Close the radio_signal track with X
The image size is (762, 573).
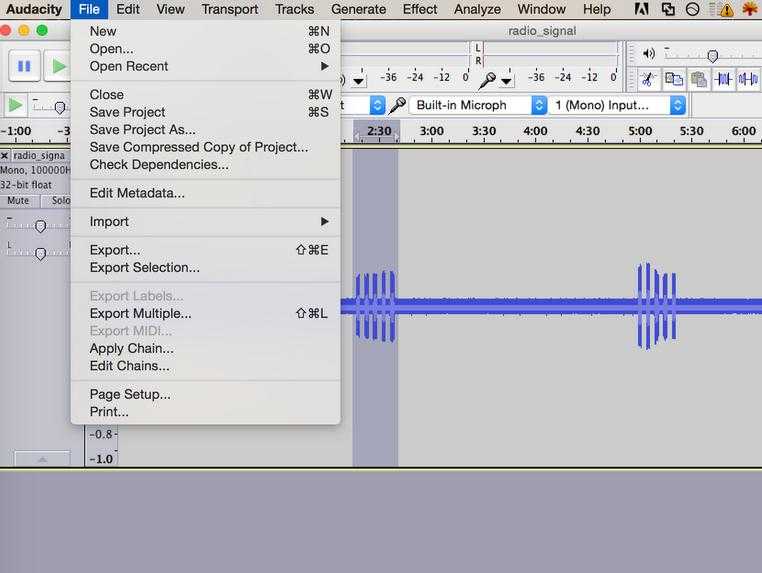pos(4,156)
